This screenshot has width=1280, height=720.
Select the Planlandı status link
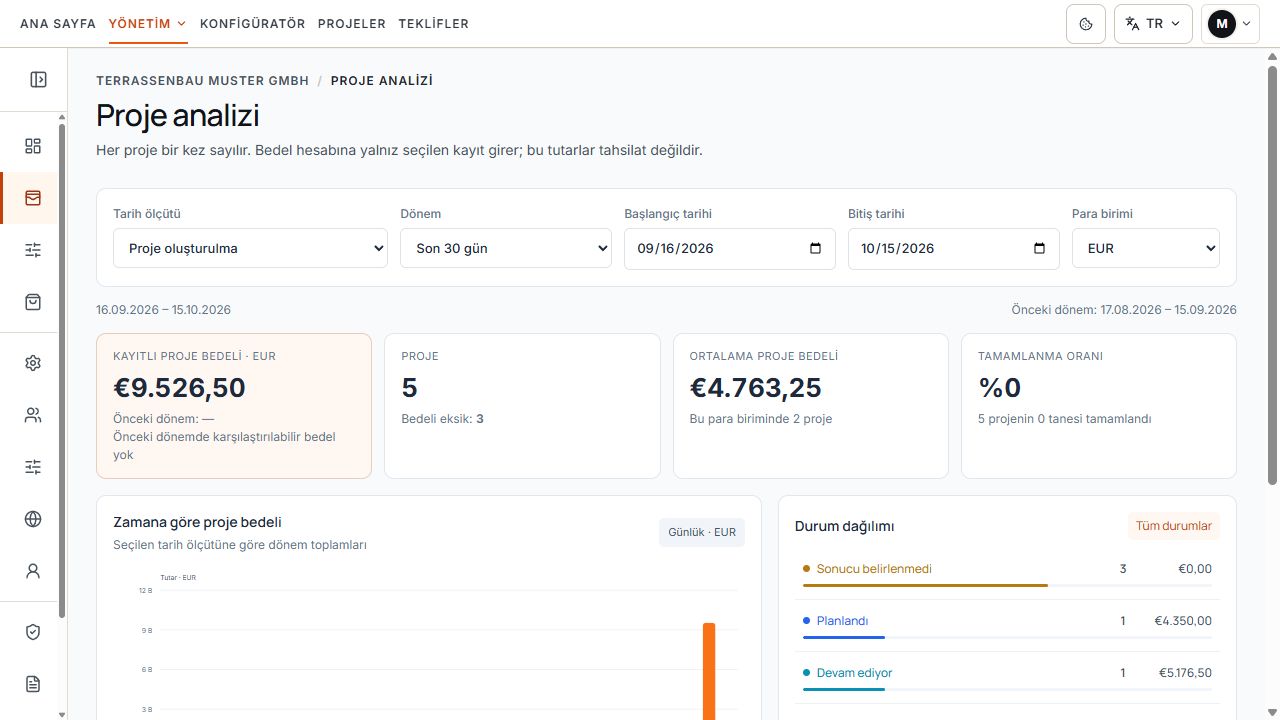tap(842, 621)
